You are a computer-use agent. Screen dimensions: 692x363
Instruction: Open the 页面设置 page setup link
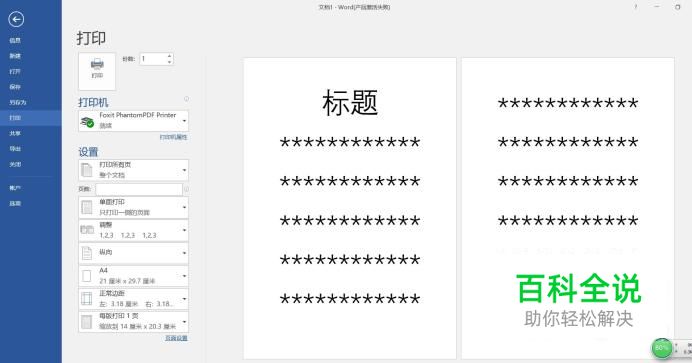point(177,338)
